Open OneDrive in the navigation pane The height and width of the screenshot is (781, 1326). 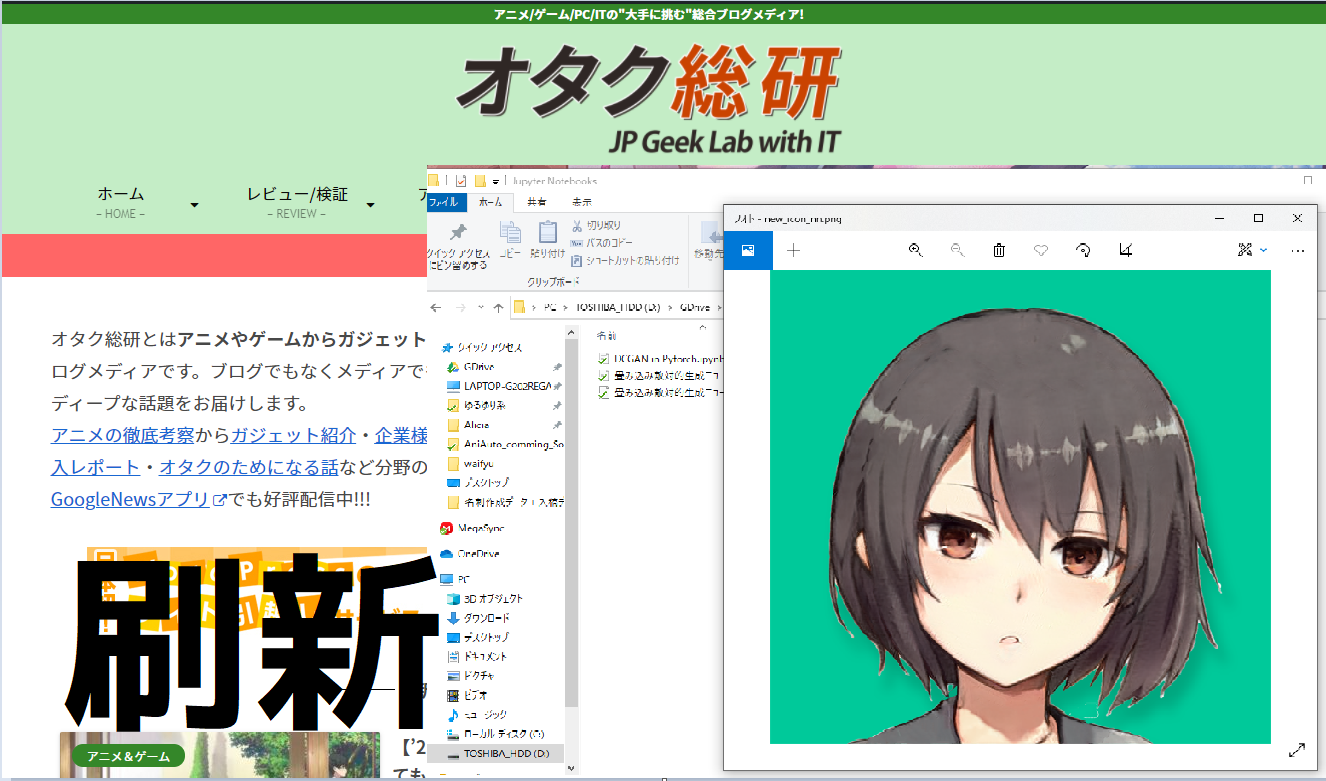click(x=470, y=553)
